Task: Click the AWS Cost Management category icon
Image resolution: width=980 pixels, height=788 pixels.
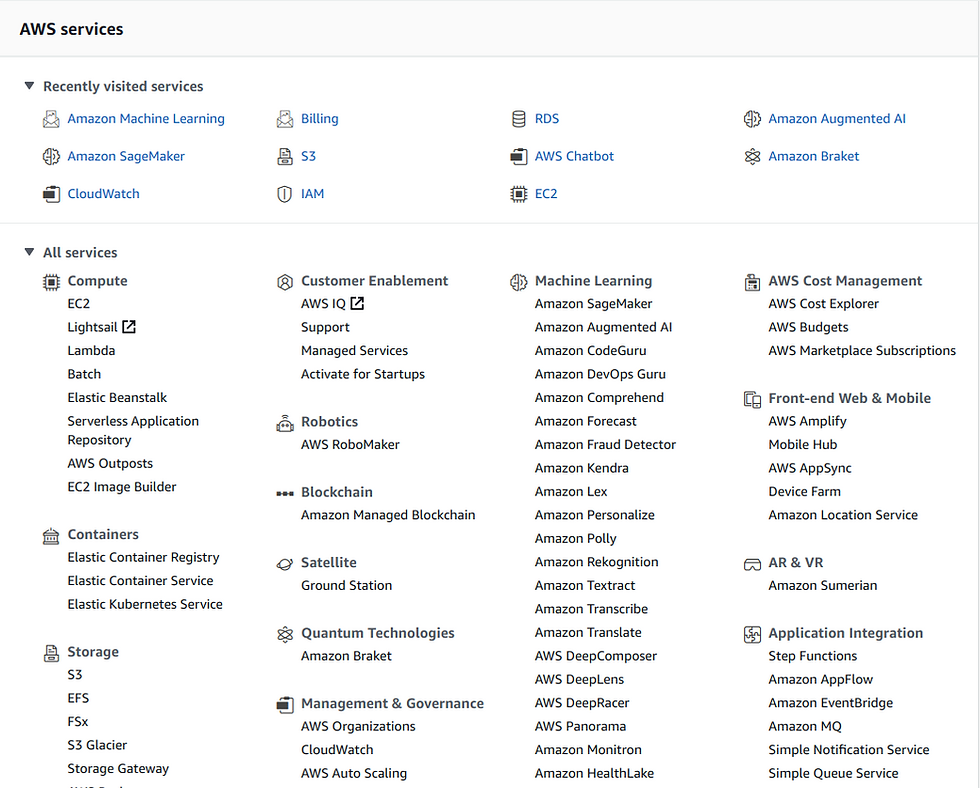Action: point(752,282)
